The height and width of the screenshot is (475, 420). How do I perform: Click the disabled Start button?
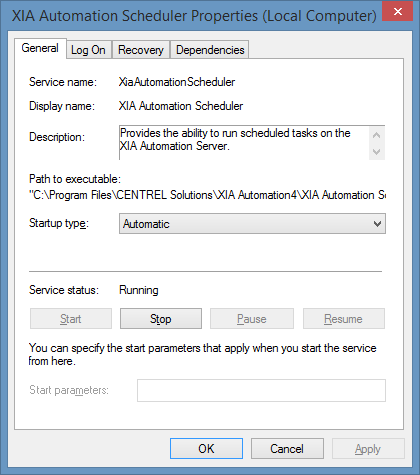[x=71, y=319]
